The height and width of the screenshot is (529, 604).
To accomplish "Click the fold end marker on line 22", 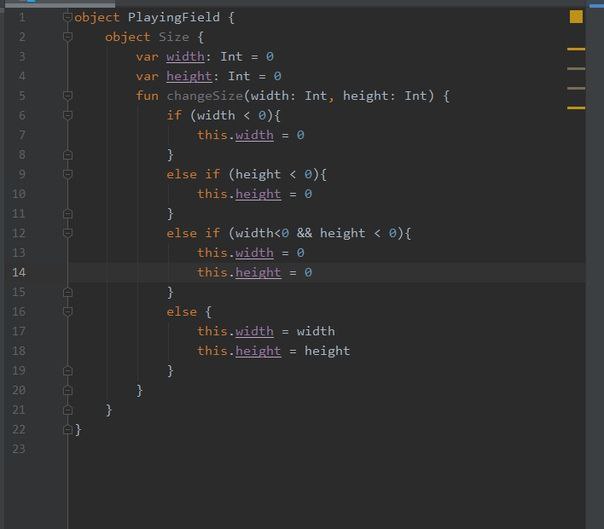I will (x=67, y=429).
